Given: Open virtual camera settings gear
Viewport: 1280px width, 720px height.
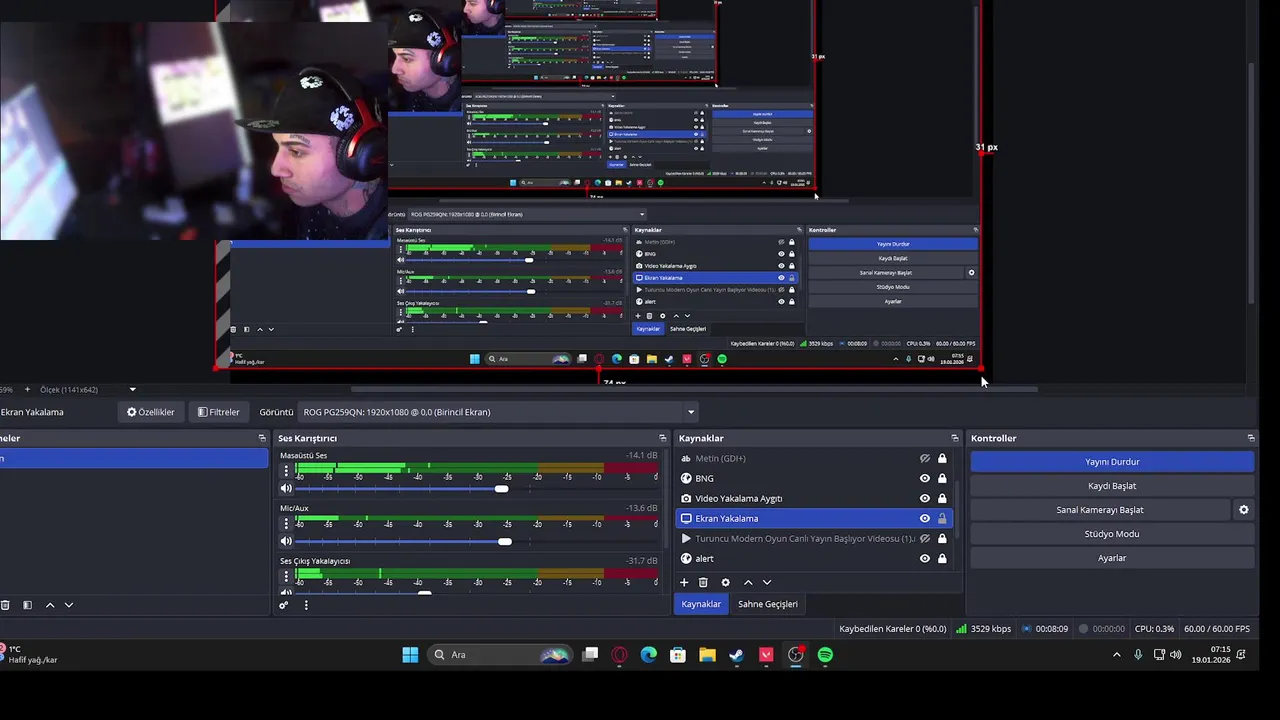Looking at the screenshot, I should pos(1243,510).
